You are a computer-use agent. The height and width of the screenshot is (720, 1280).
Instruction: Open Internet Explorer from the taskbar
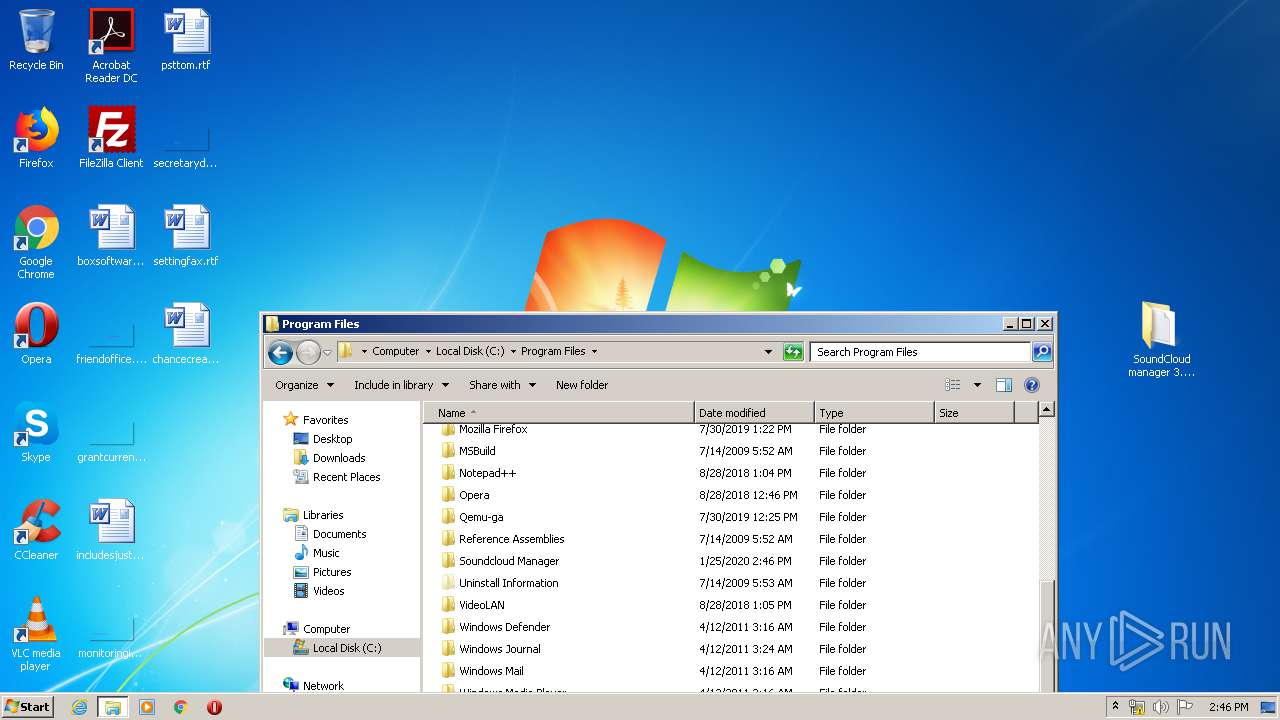[79, 707]
